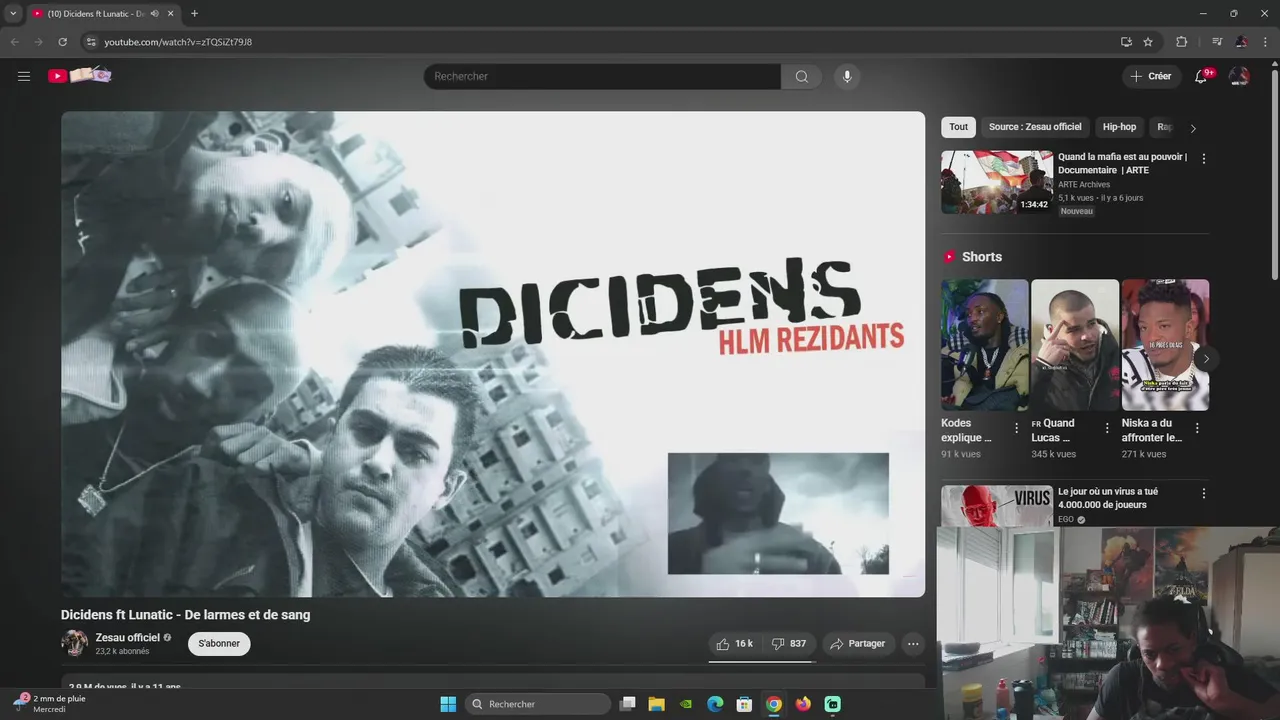
Task: Reload the page
Action: click(x=62, y=42)
